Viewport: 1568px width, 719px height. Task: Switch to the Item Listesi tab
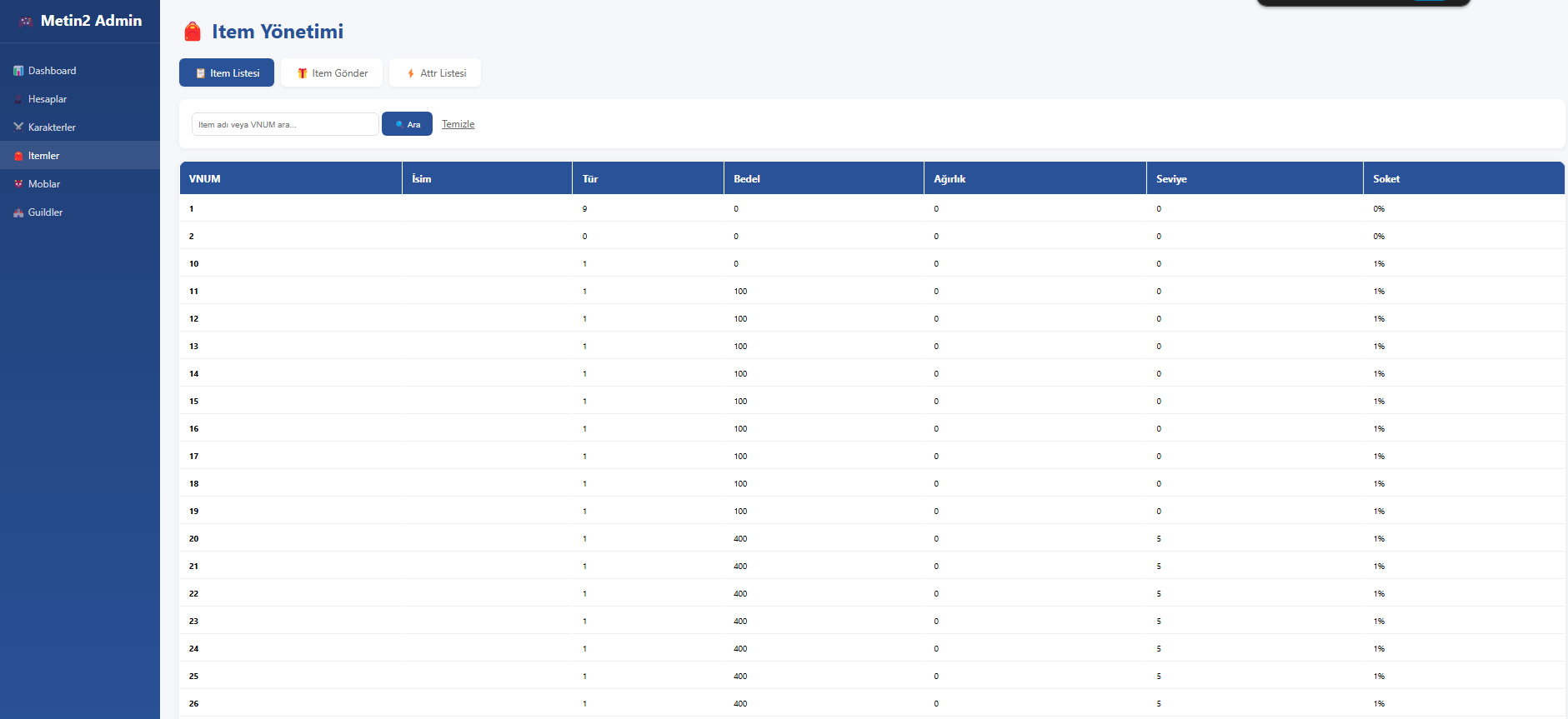point(227,72)
